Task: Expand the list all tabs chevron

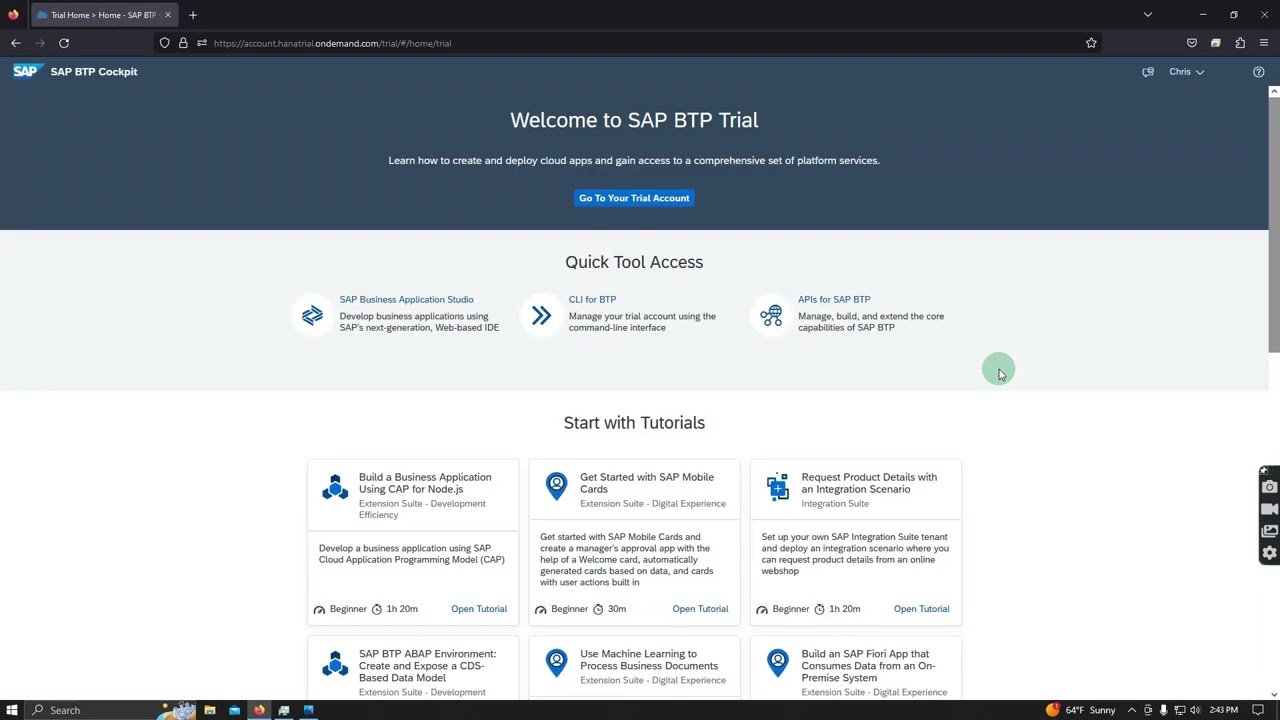Action: click(x=1148, y=15)
